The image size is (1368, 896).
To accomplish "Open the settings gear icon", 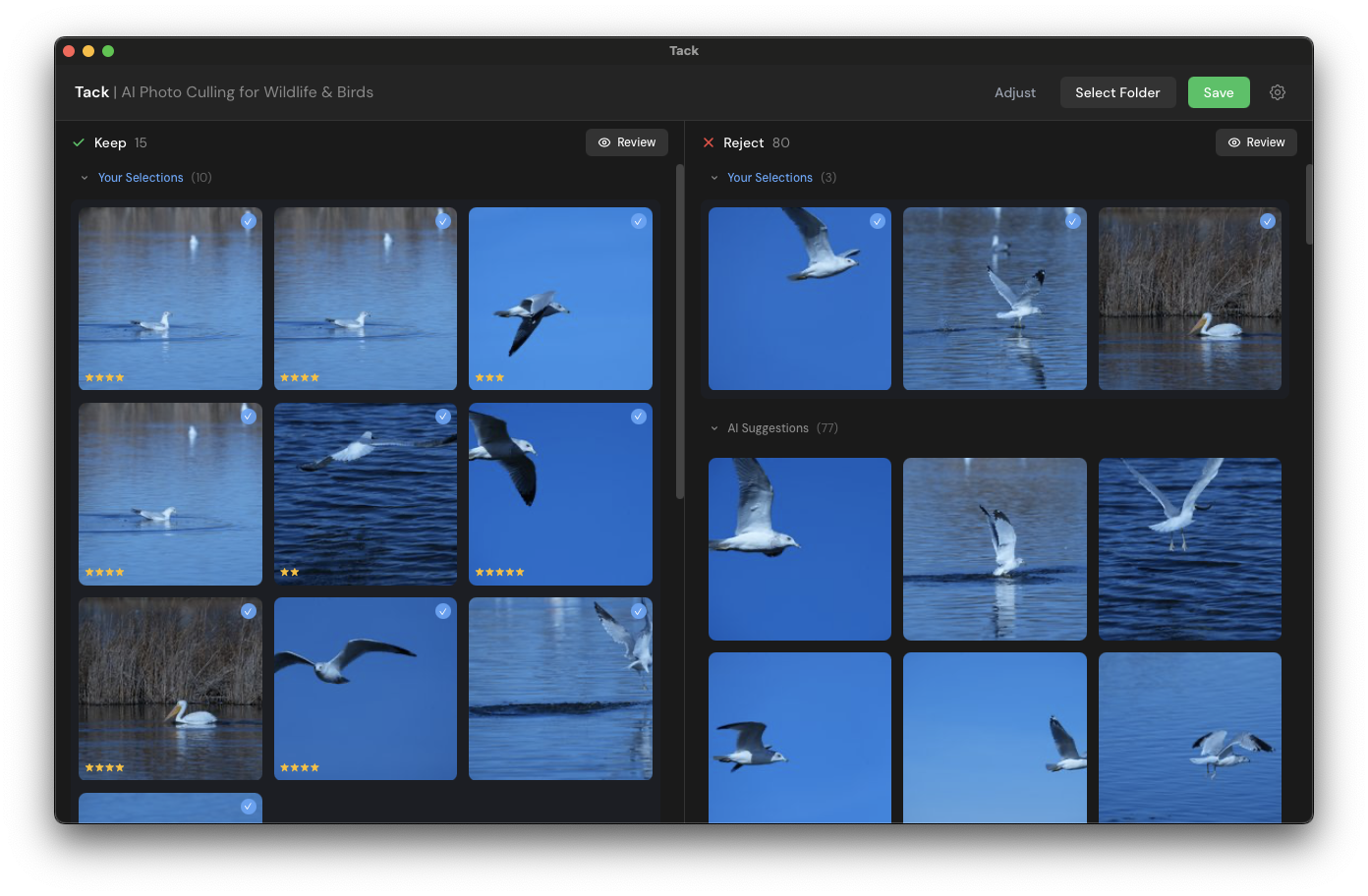I will [1278, 91].
